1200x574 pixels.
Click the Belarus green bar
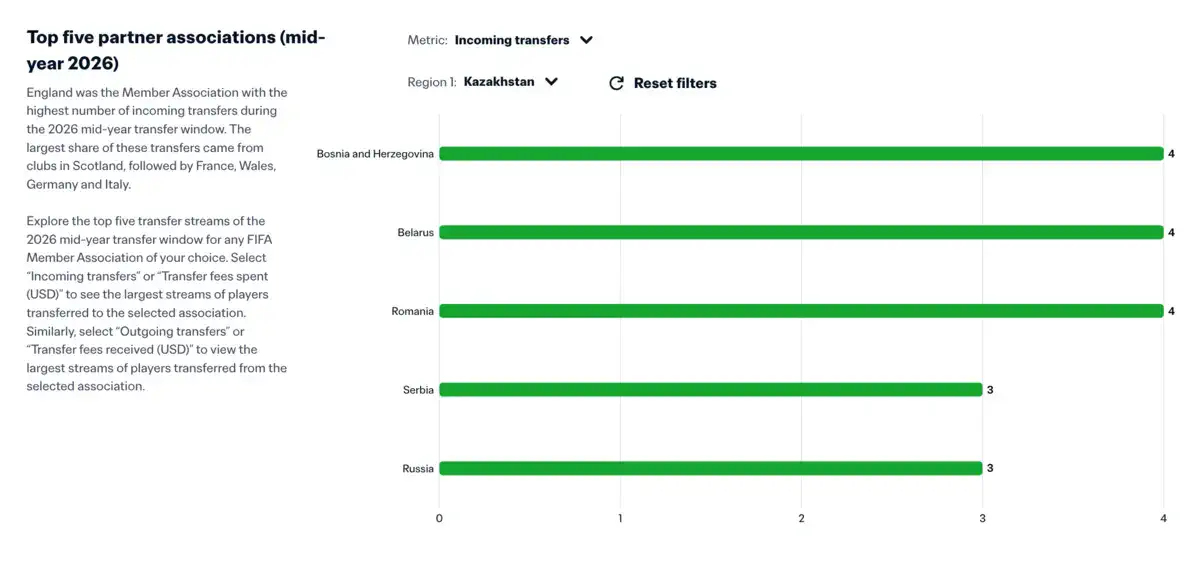[x=801, y=232]
